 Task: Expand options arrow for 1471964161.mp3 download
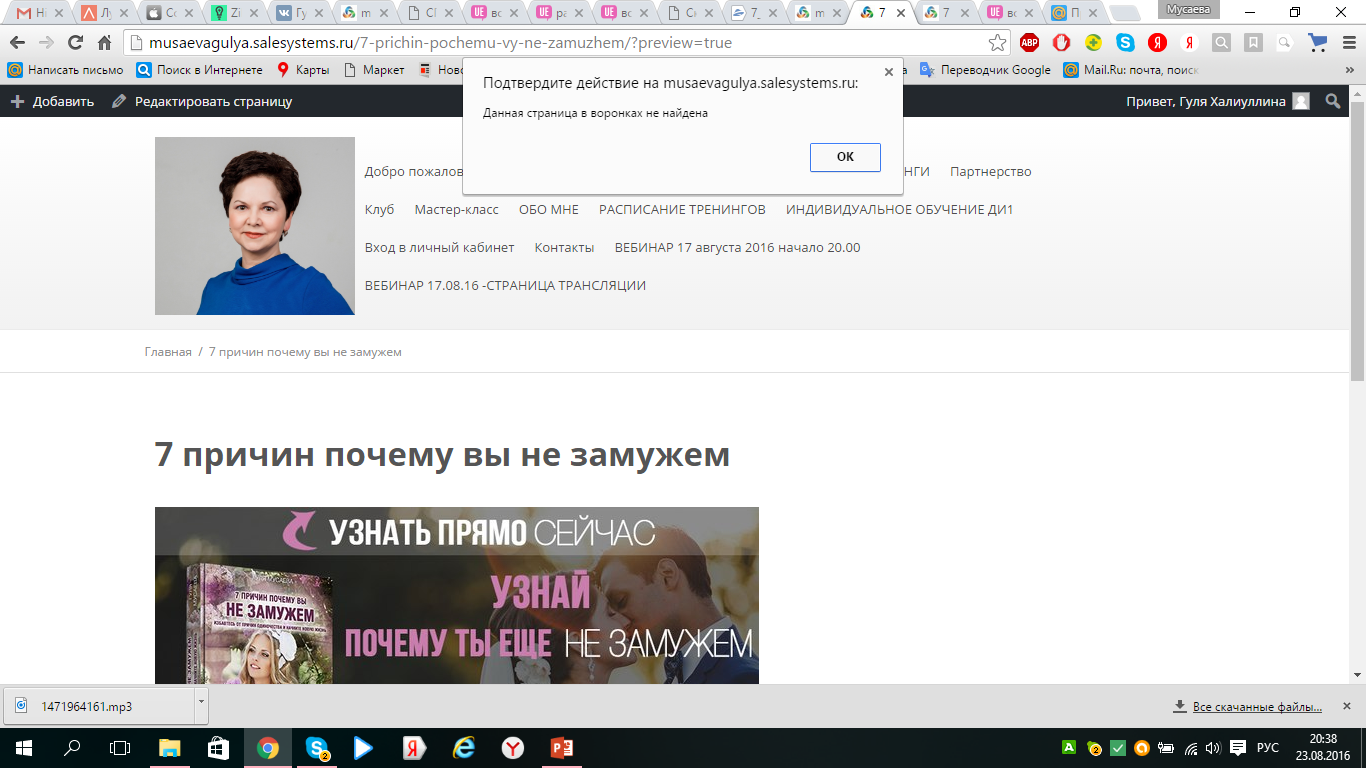tap(201, 703)
